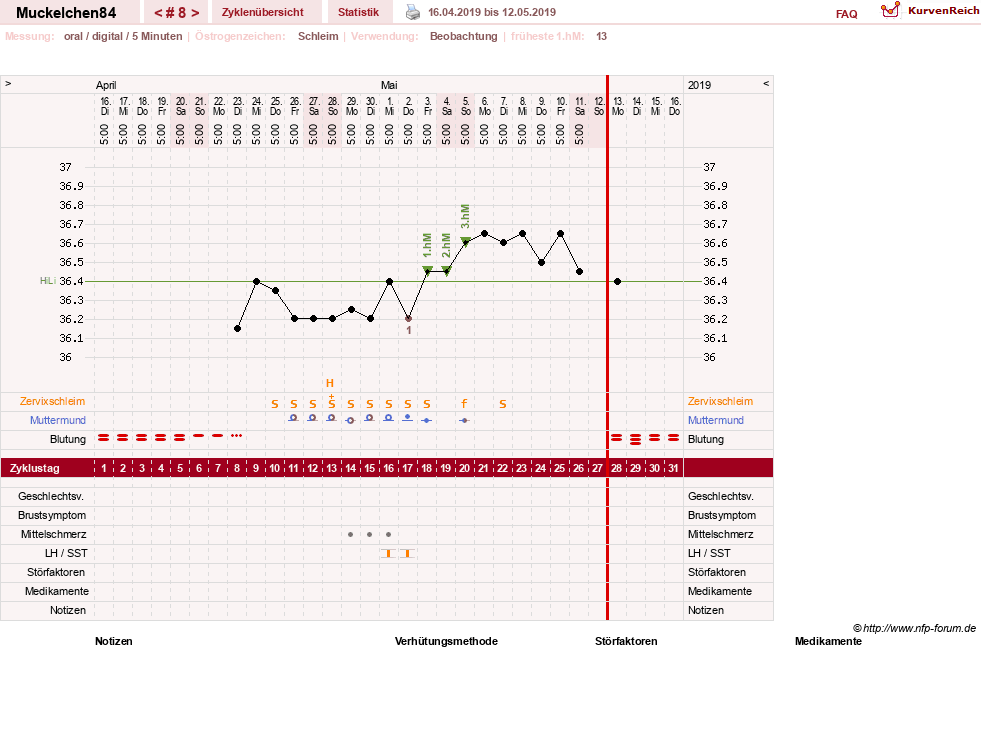Click the top-right chart scroll arrow
The width and height of the screenshot is (981, 740).
766,84
